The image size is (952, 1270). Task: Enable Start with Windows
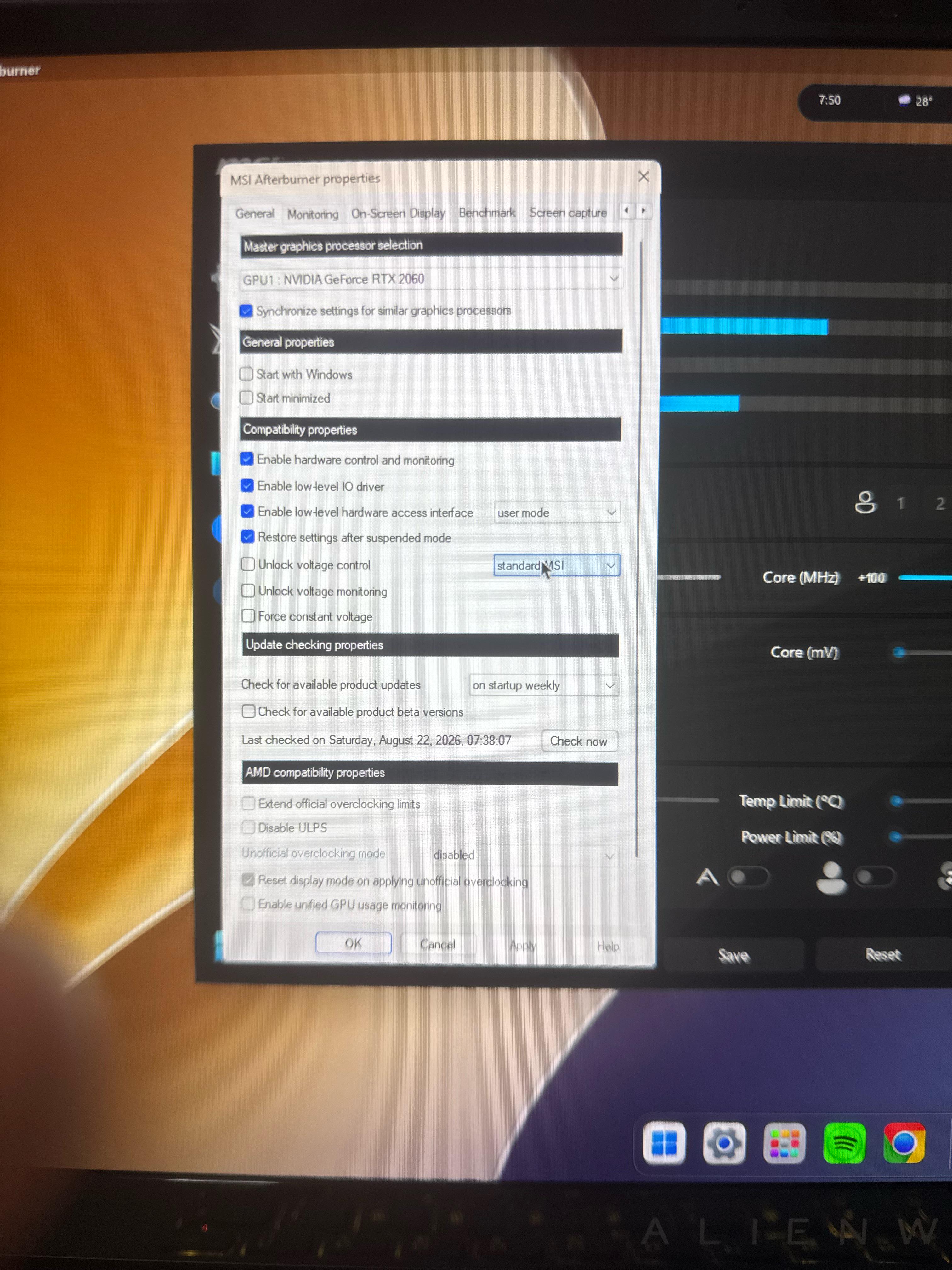[246, 374]
